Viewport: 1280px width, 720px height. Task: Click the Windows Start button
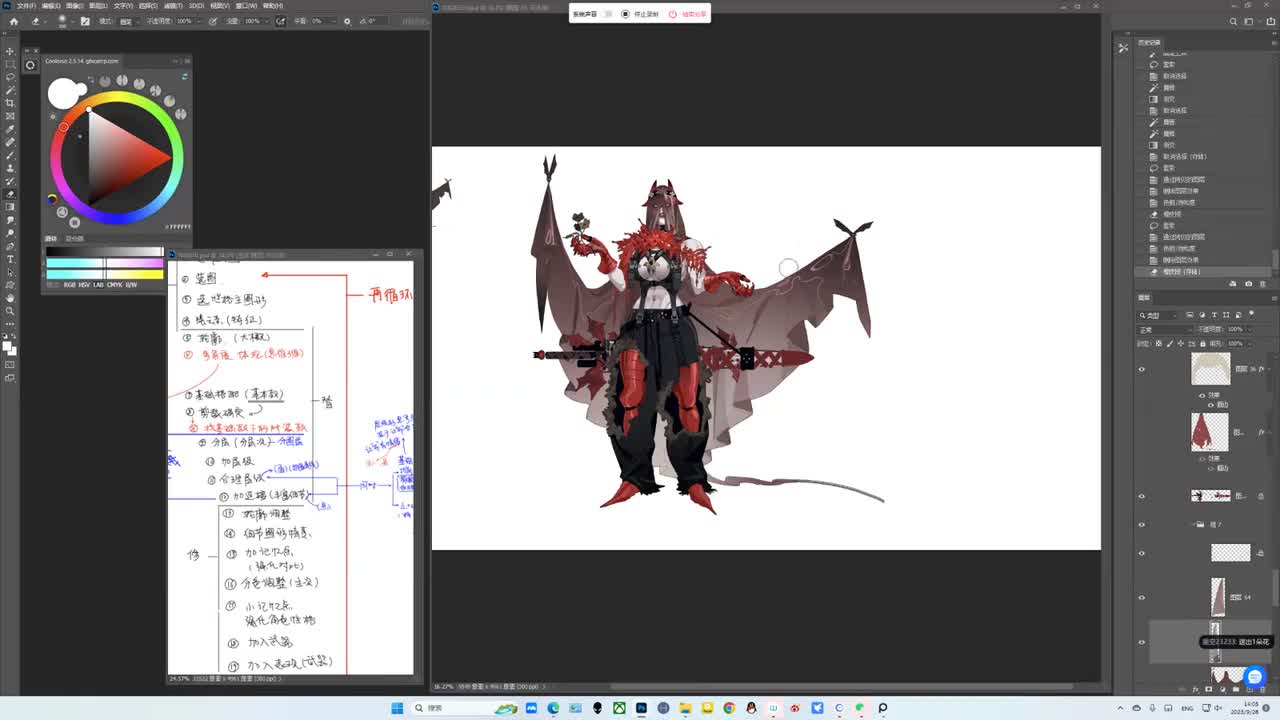click(397, 708)
